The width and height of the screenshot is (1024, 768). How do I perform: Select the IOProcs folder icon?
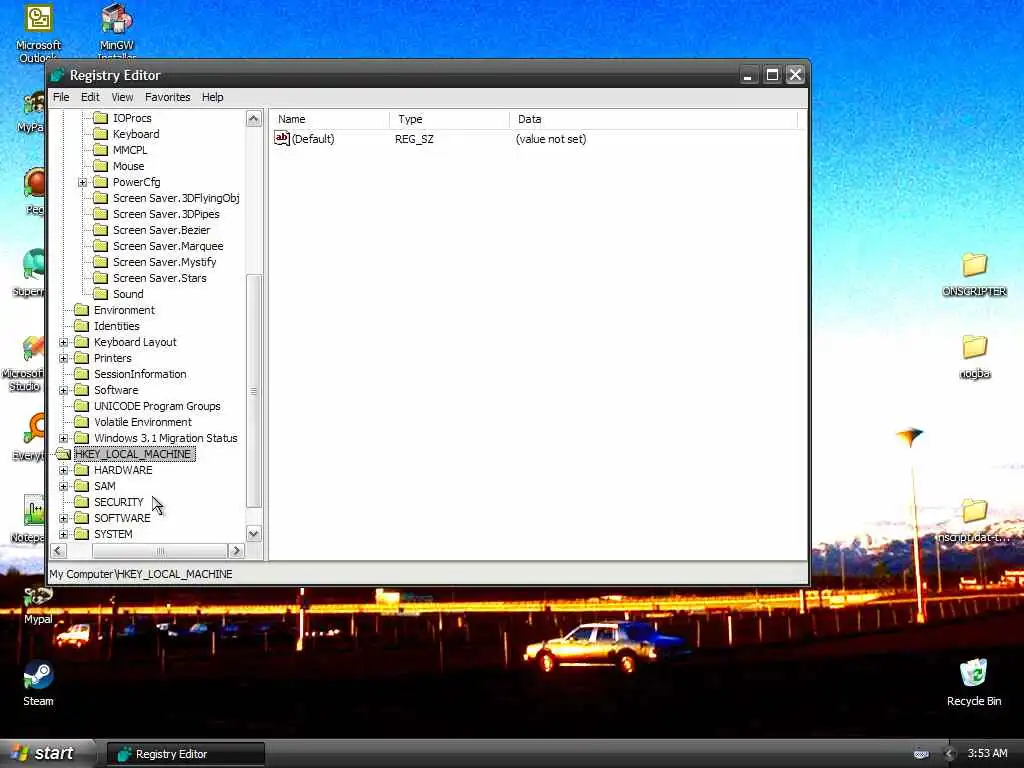click(101, 118)
